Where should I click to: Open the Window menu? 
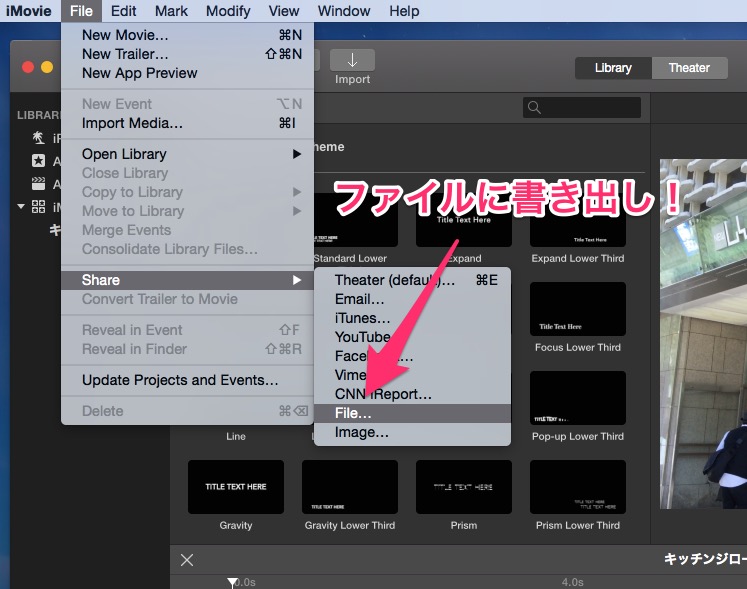tap(343, 10)
